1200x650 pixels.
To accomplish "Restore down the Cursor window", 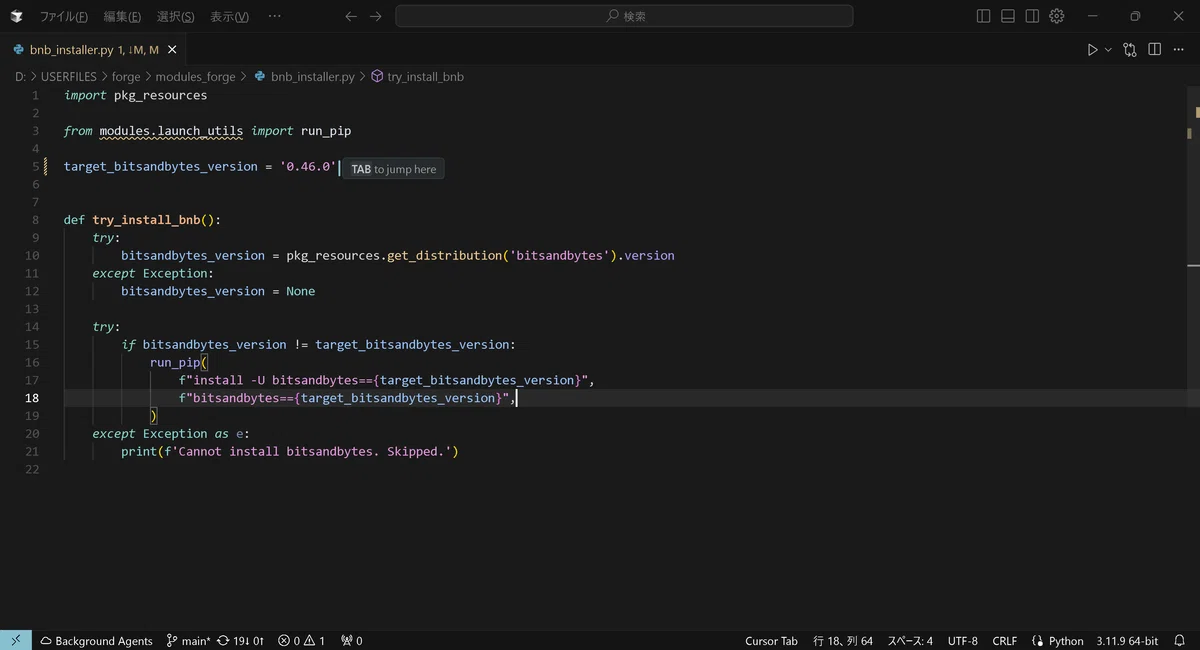I will coord(1135,16).
